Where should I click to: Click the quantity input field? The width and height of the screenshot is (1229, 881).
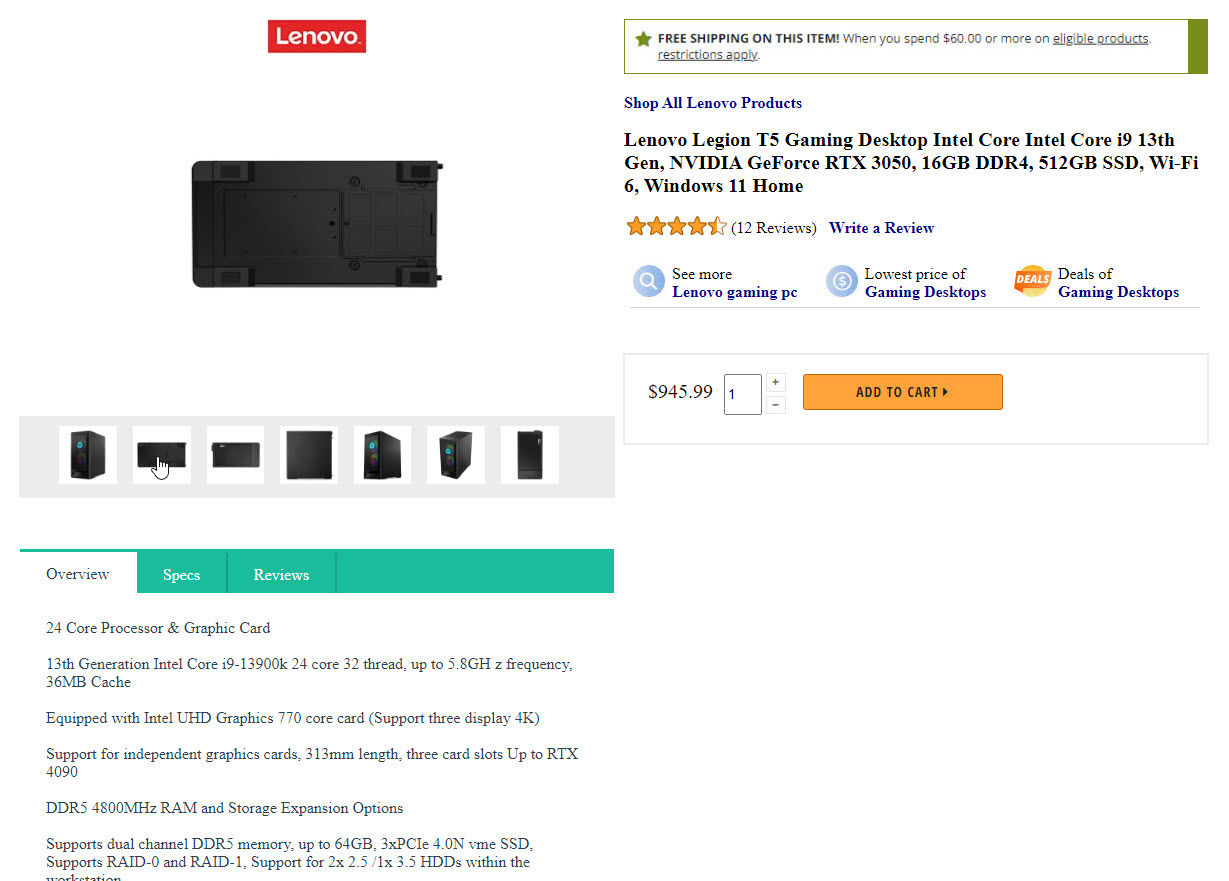click(742, 394)
